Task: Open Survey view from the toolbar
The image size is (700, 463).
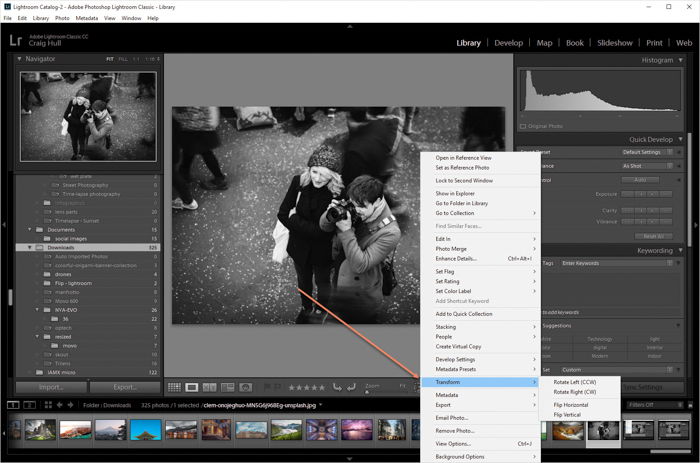Action: pyautogui.click(x=227, y=387)
